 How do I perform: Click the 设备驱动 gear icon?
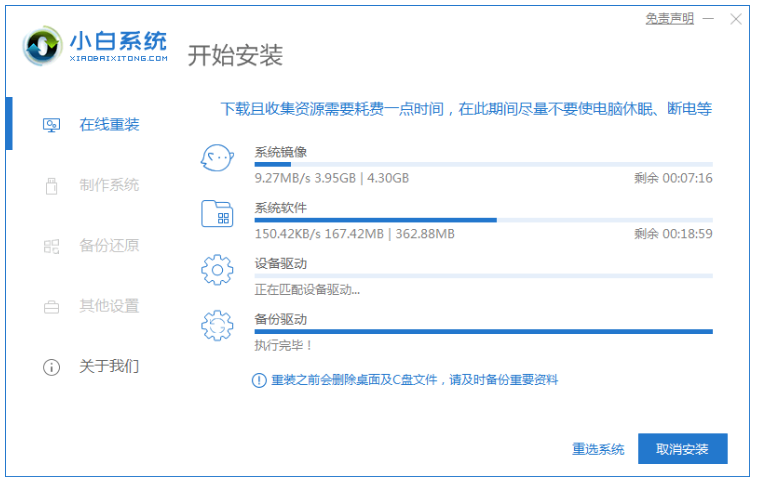217,271
